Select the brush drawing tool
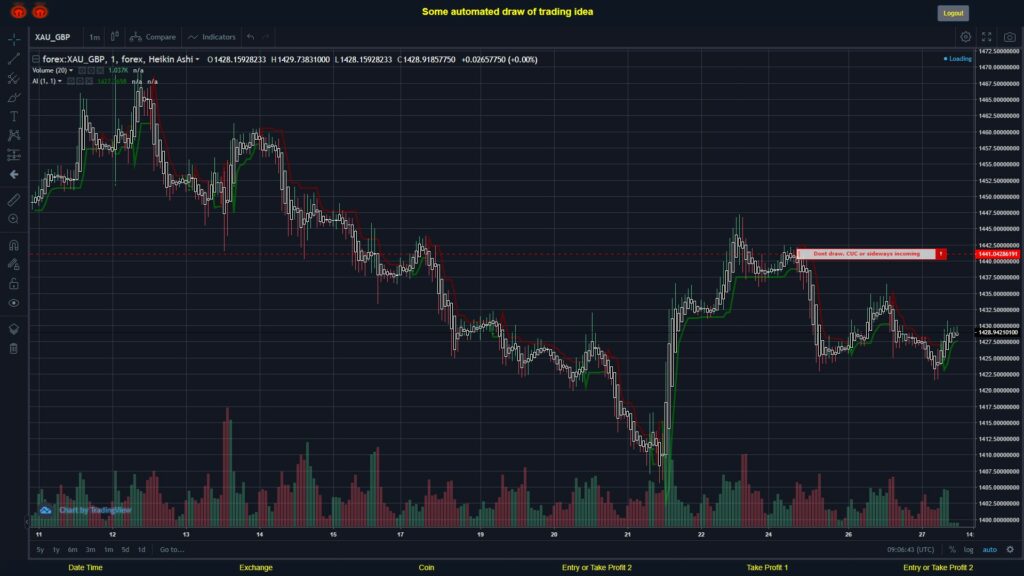 pos(14,97)
